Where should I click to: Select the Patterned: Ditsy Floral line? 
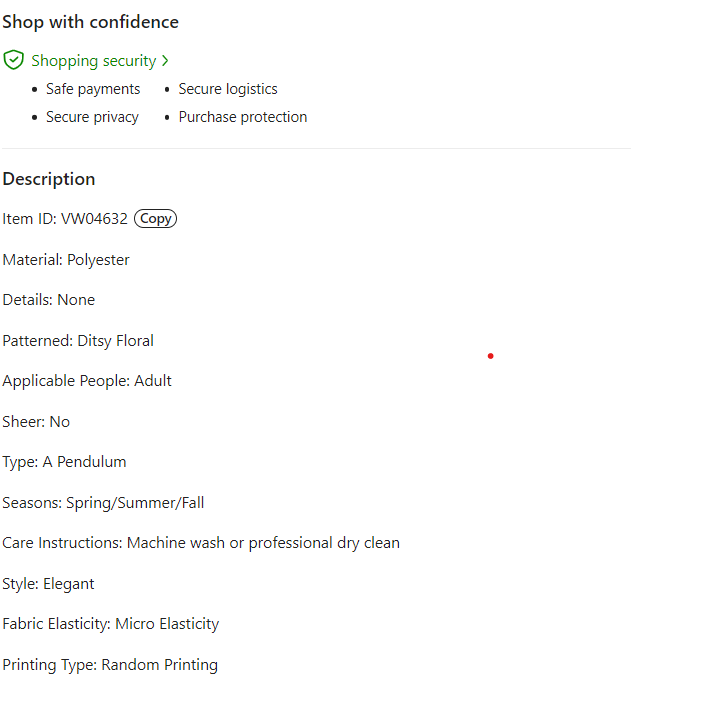point(78,341)
